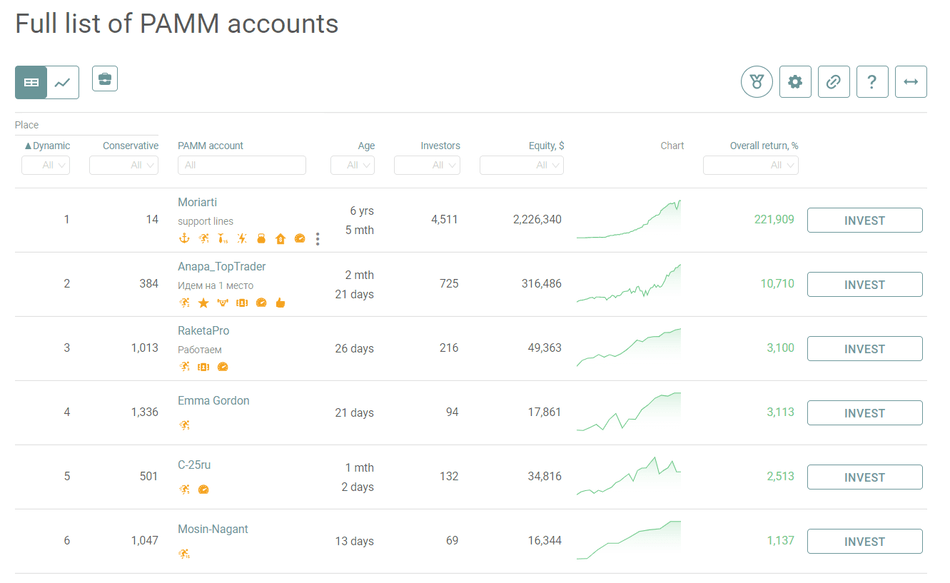Show more badges for Moriarti (three dots)

[318, 239]
